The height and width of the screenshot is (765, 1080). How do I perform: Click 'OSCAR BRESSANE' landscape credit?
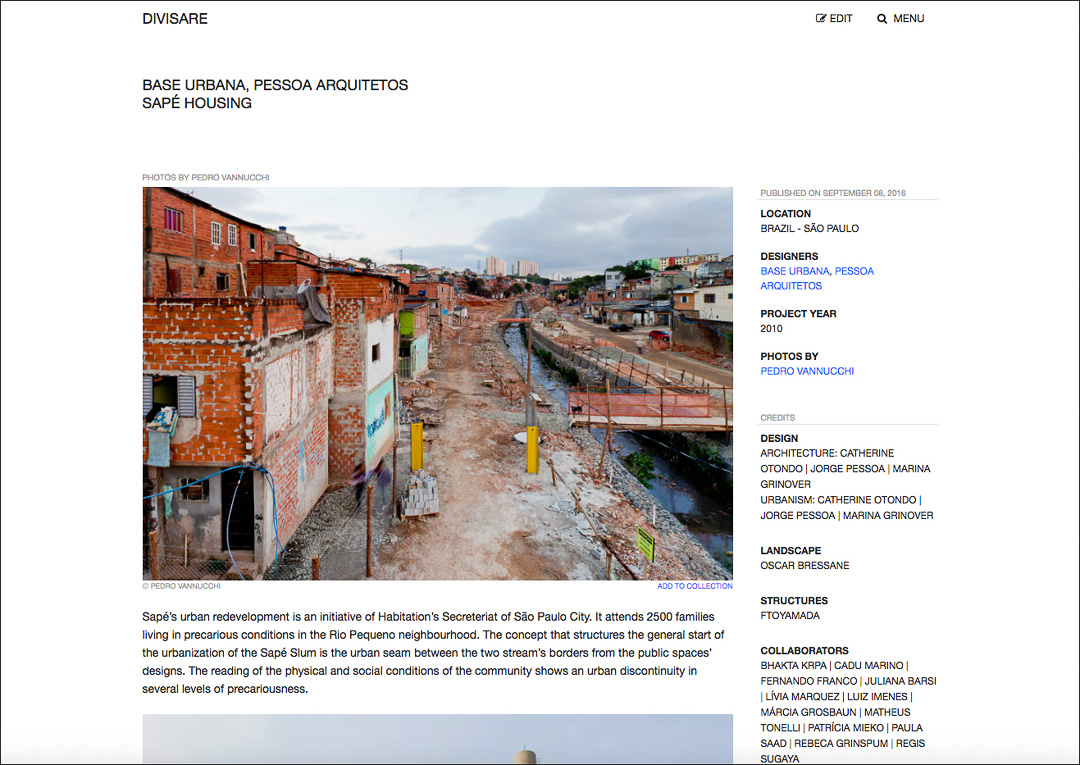click(x=804, y=565)
